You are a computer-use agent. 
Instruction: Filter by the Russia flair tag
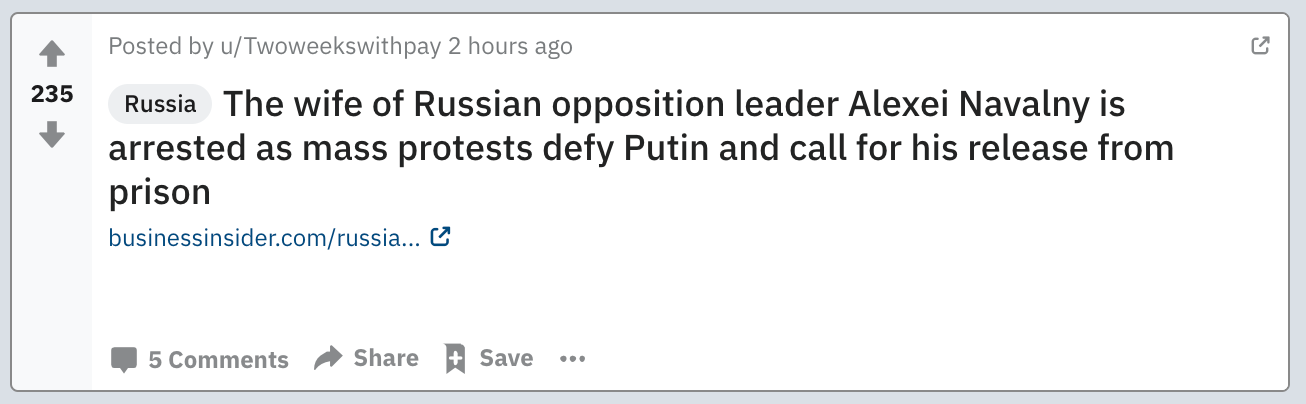pyautogui.click(x=160, y=104)
